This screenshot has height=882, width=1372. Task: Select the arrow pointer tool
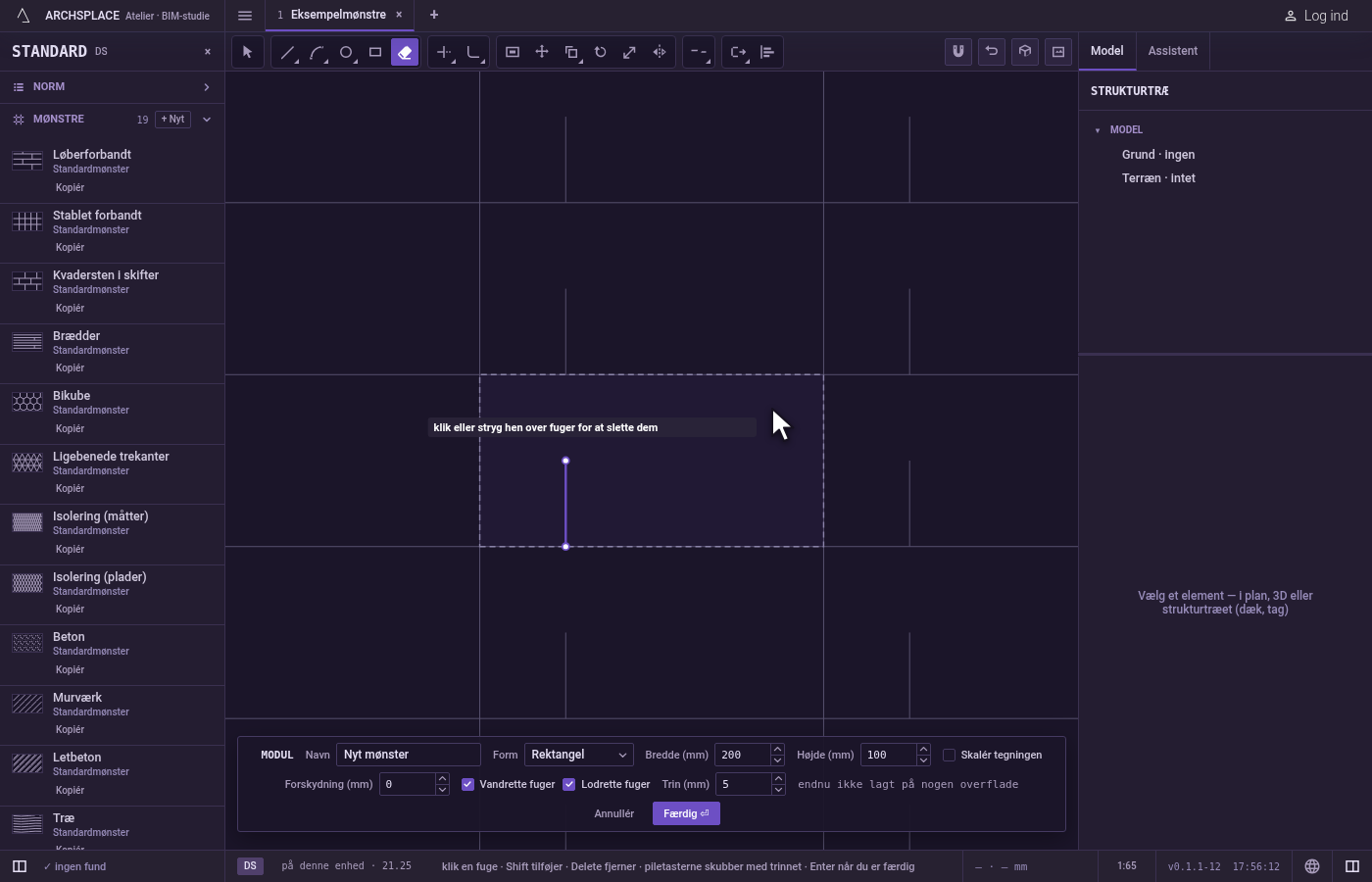[248, 52]
